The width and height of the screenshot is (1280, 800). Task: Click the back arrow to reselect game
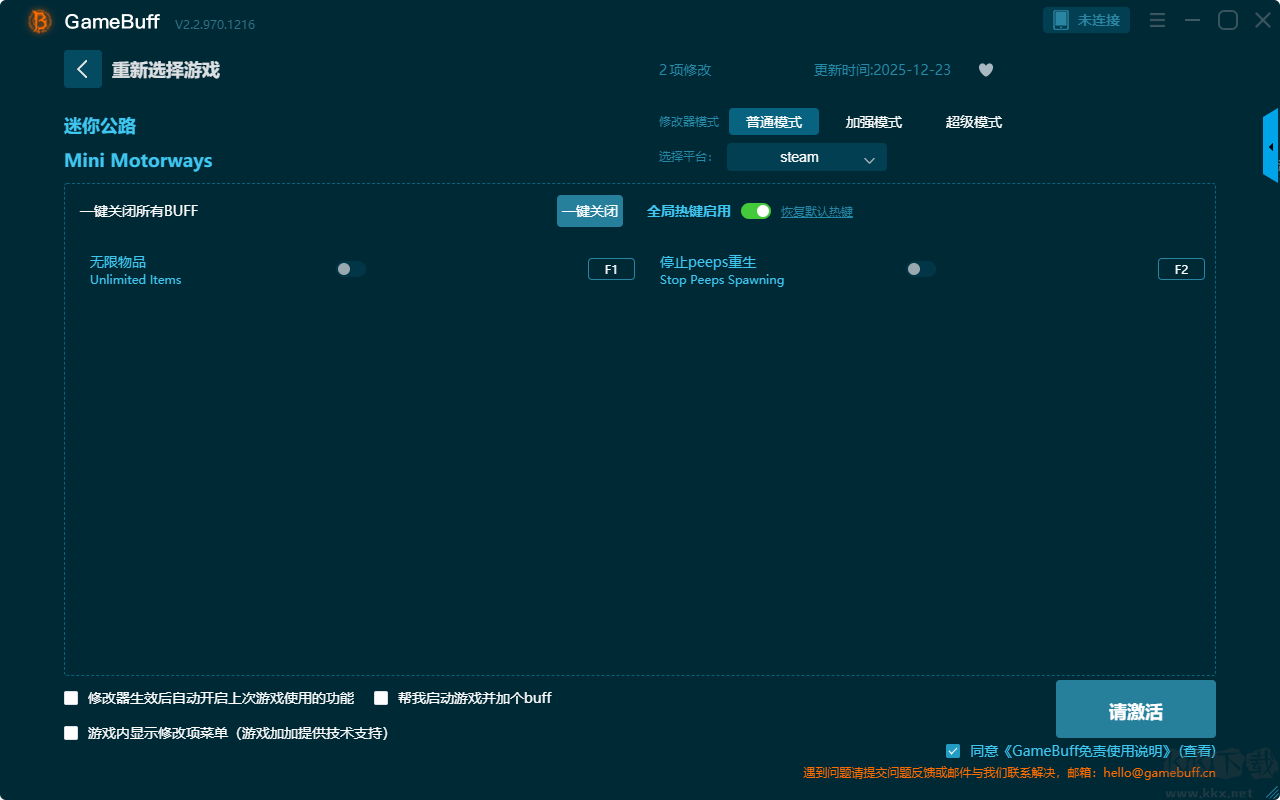tap(83, 69)
